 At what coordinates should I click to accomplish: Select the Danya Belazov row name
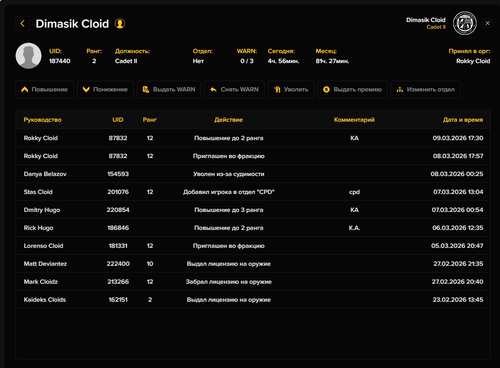(45, 174)
